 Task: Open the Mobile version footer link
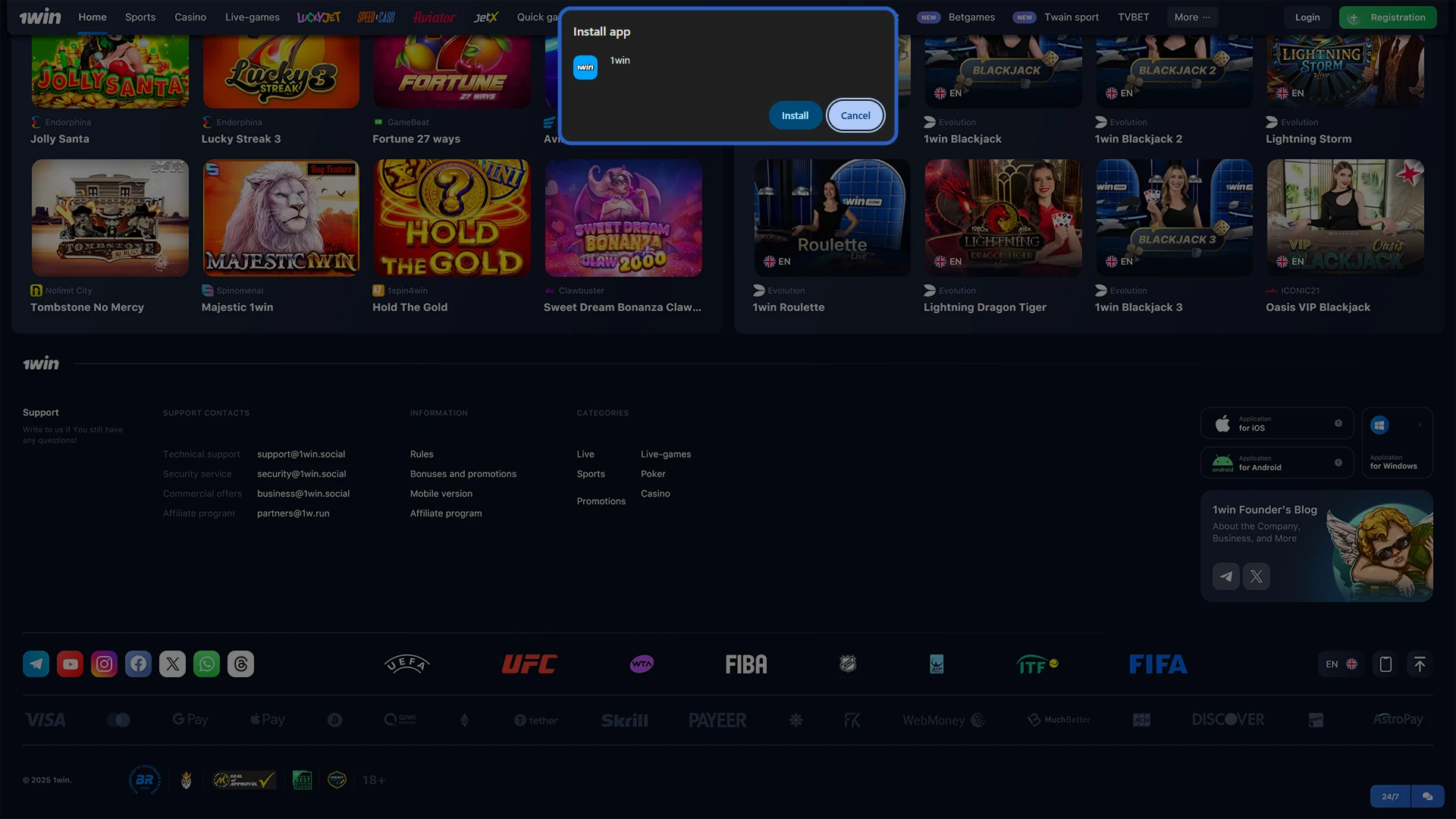441,494
